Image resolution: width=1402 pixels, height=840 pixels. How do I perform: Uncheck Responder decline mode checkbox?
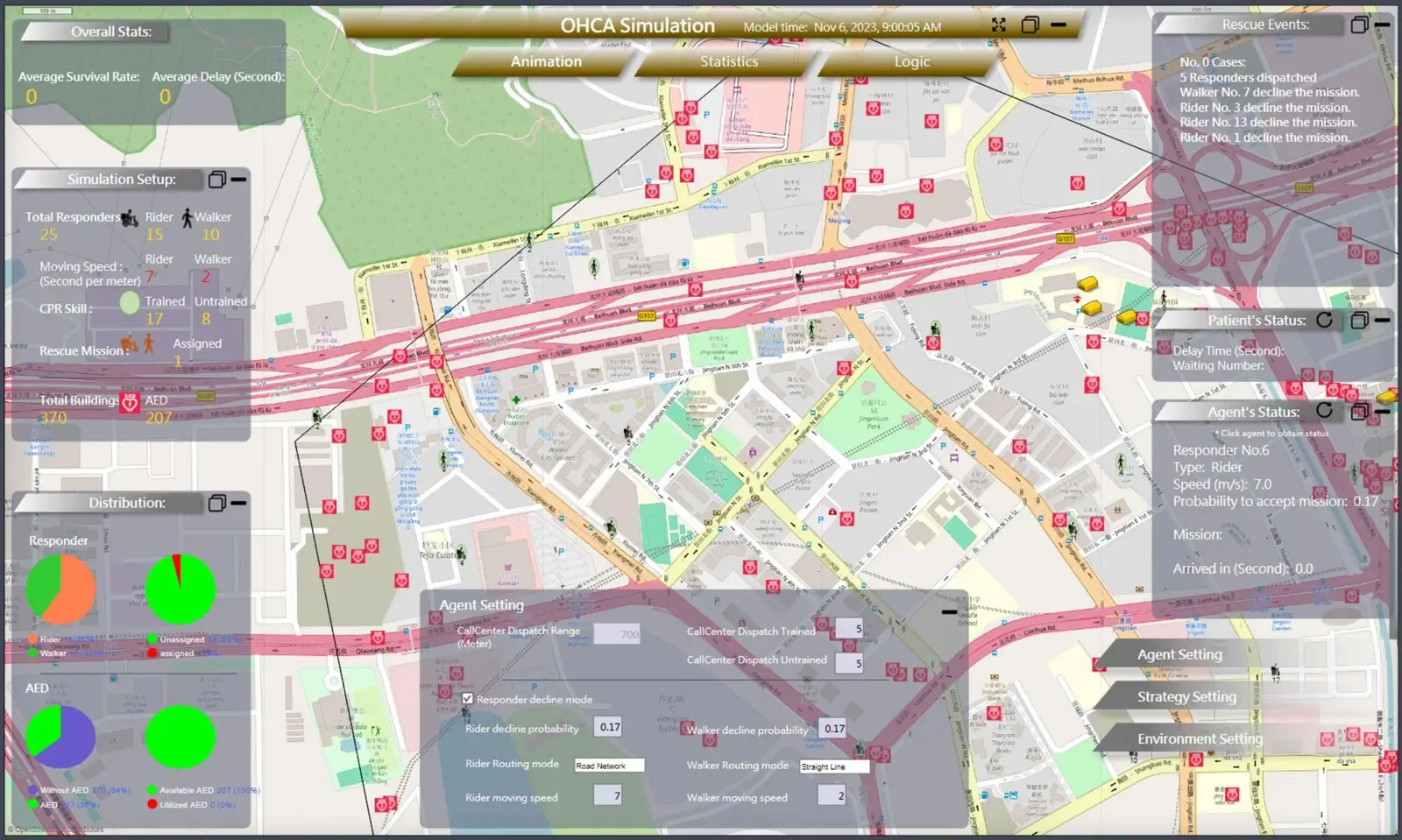[468, 699]
